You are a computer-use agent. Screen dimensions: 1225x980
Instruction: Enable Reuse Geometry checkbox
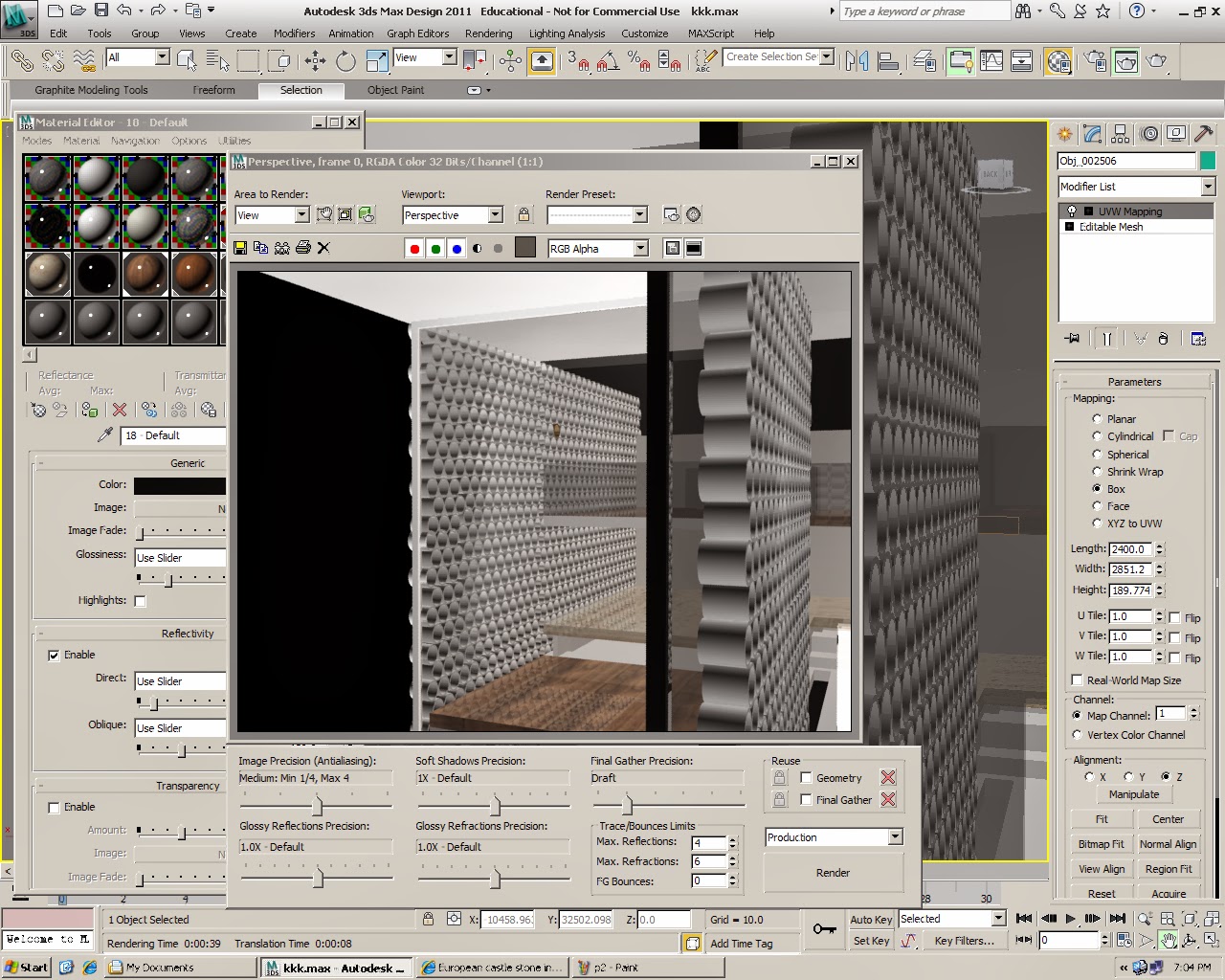point(806,778)
